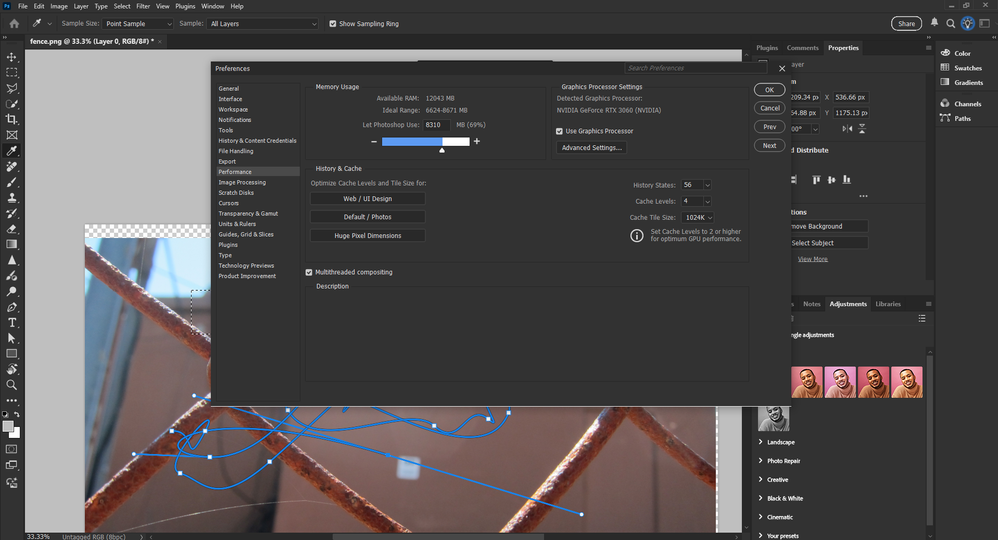Viewport: 998px width, 540px height.
Task: Switch to the Plugins tab
Action: [767, 48]
